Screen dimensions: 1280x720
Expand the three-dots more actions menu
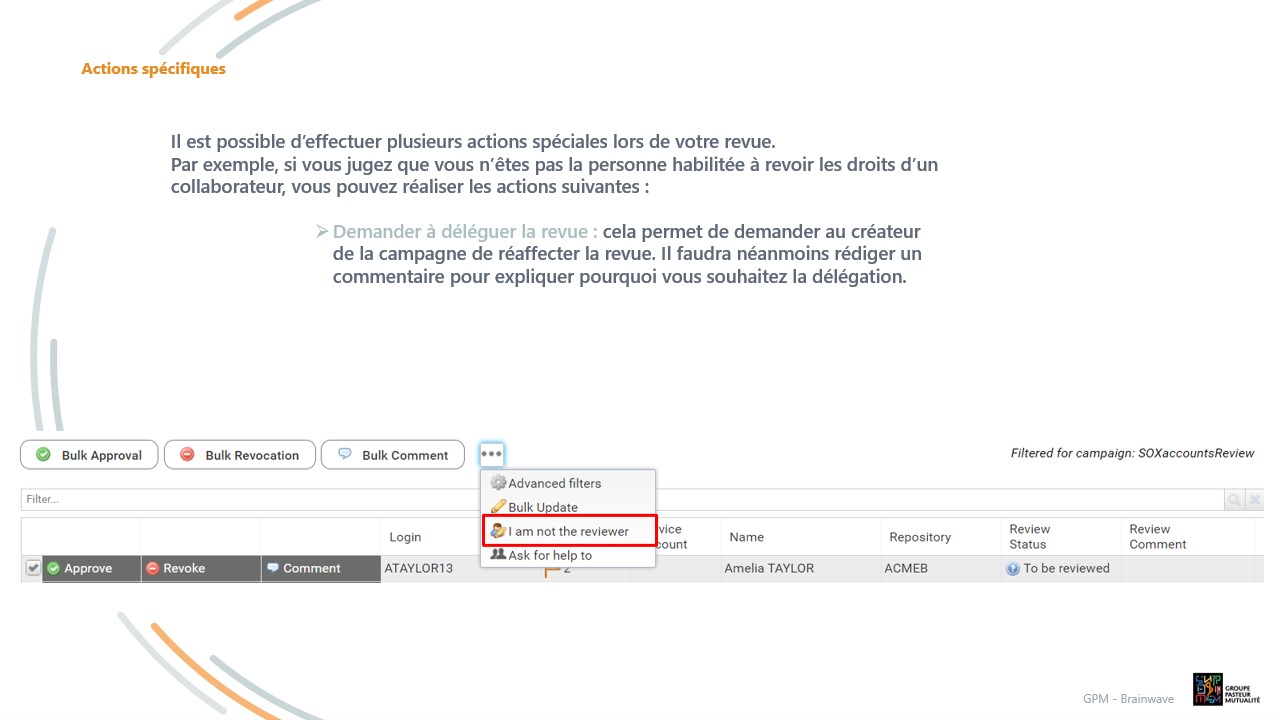pyautogui.click(x=491, y=454)
